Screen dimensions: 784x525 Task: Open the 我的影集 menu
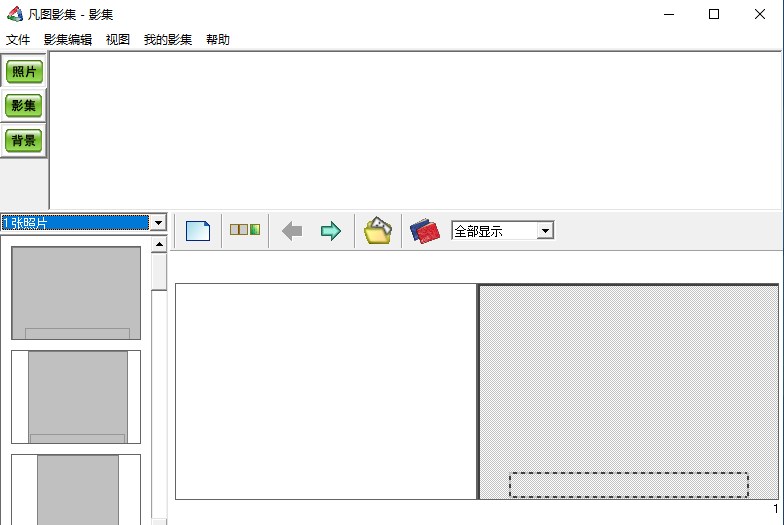(x=168, y=40)
